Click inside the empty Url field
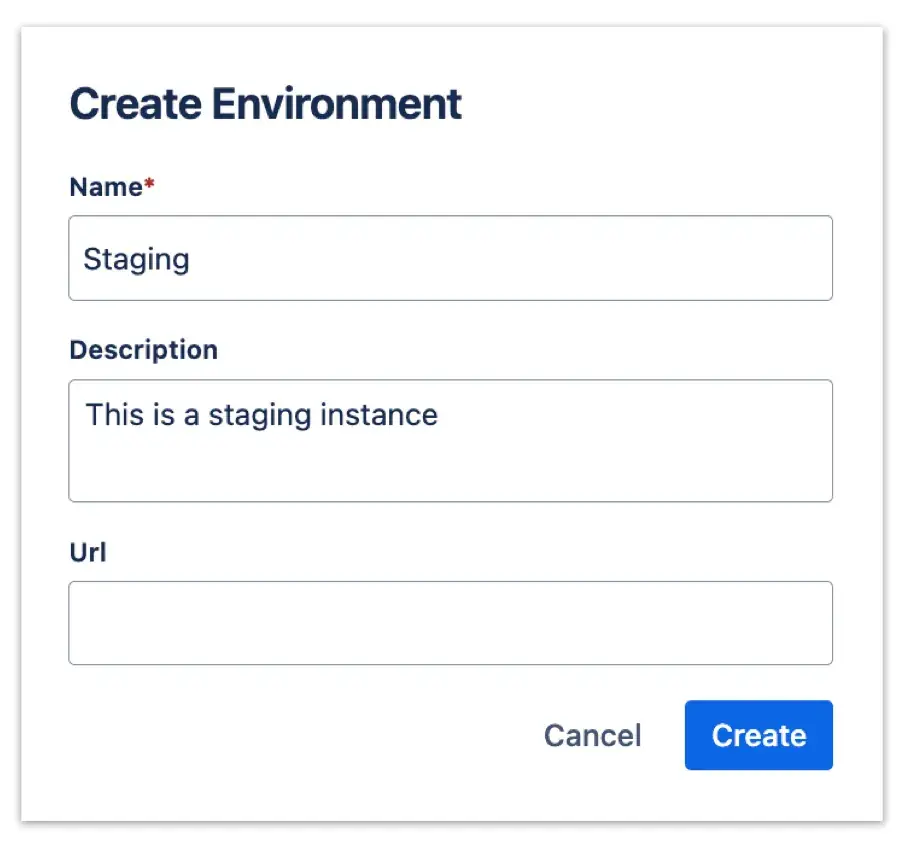 [450, 622]
